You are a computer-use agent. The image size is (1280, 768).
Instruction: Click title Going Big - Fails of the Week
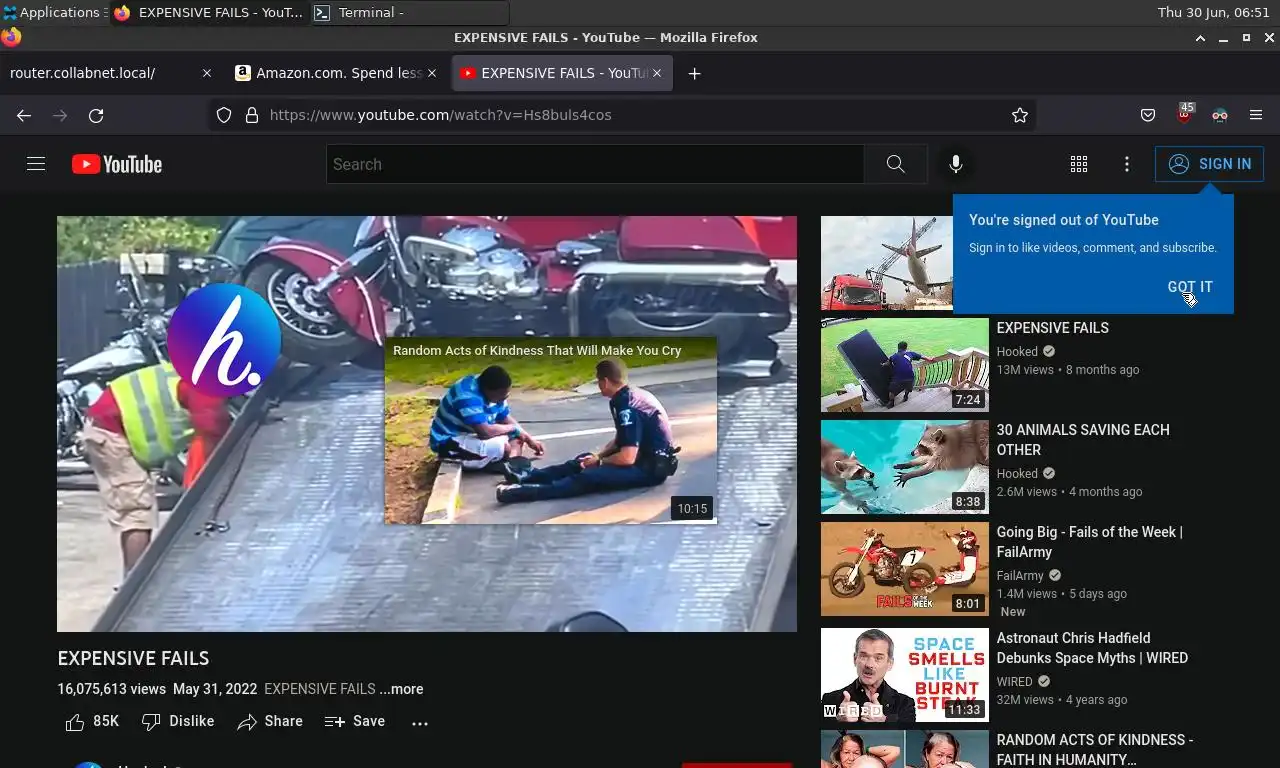tap(1090, 542)
